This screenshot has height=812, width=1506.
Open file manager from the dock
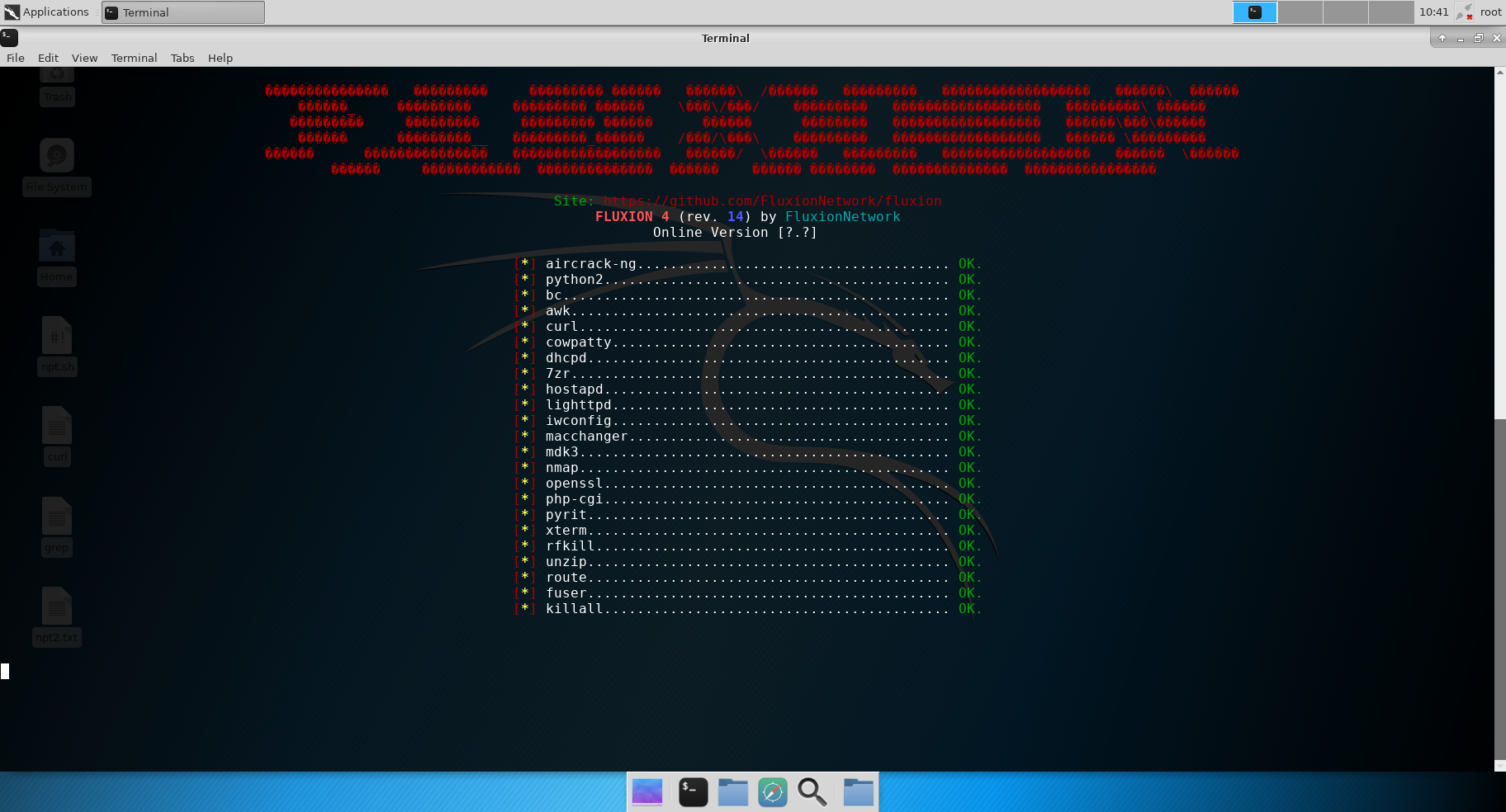(x=732, y=792)
